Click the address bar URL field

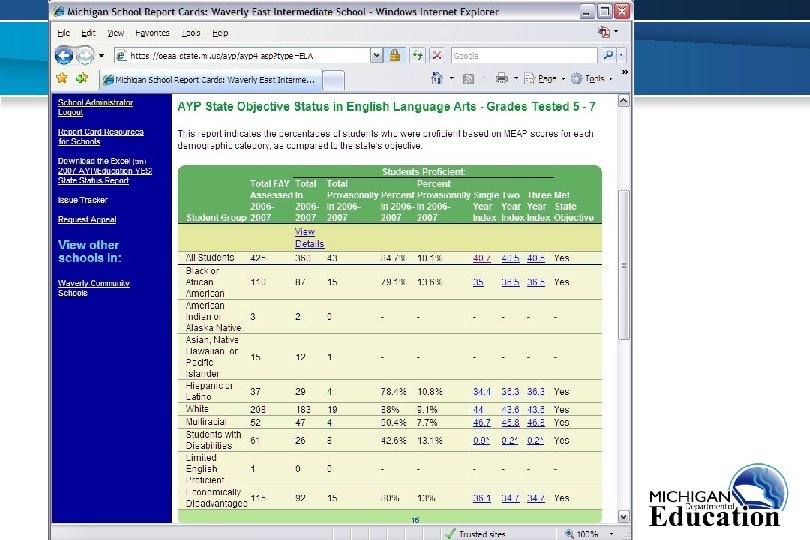242,55
